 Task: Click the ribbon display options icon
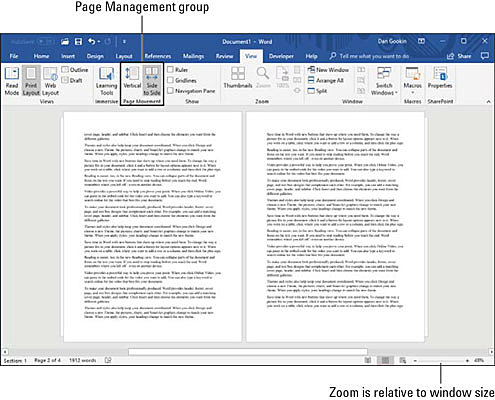tap(421, 41)
